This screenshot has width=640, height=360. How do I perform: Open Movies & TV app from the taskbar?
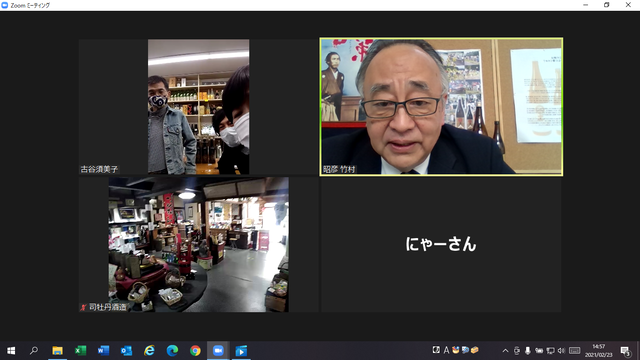point(241,351)
